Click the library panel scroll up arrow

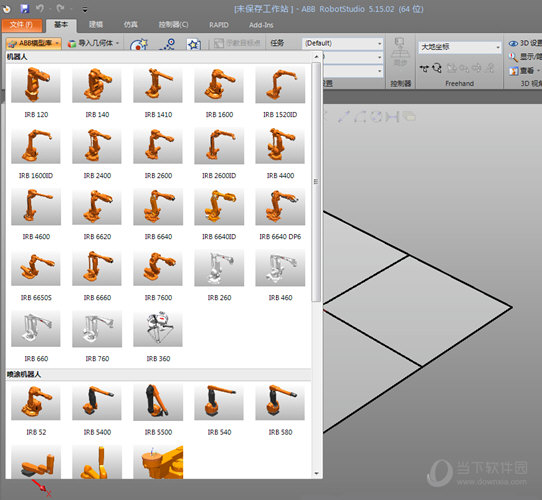point(316,56)
